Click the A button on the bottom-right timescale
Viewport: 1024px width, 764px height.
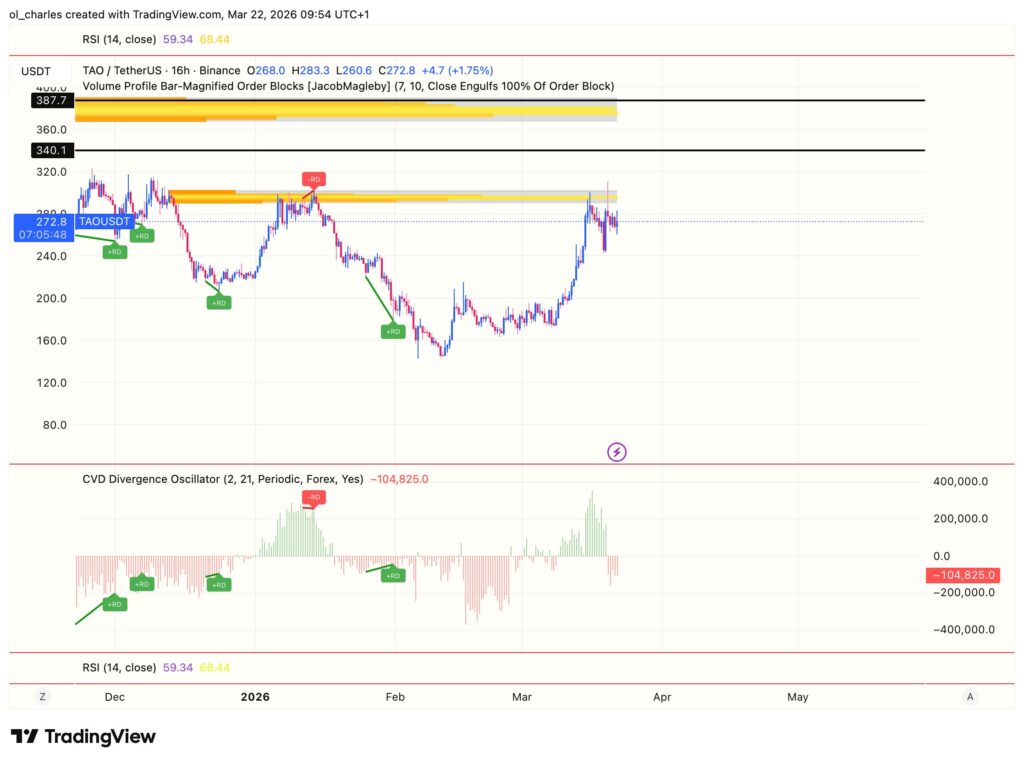click(971, 697)
